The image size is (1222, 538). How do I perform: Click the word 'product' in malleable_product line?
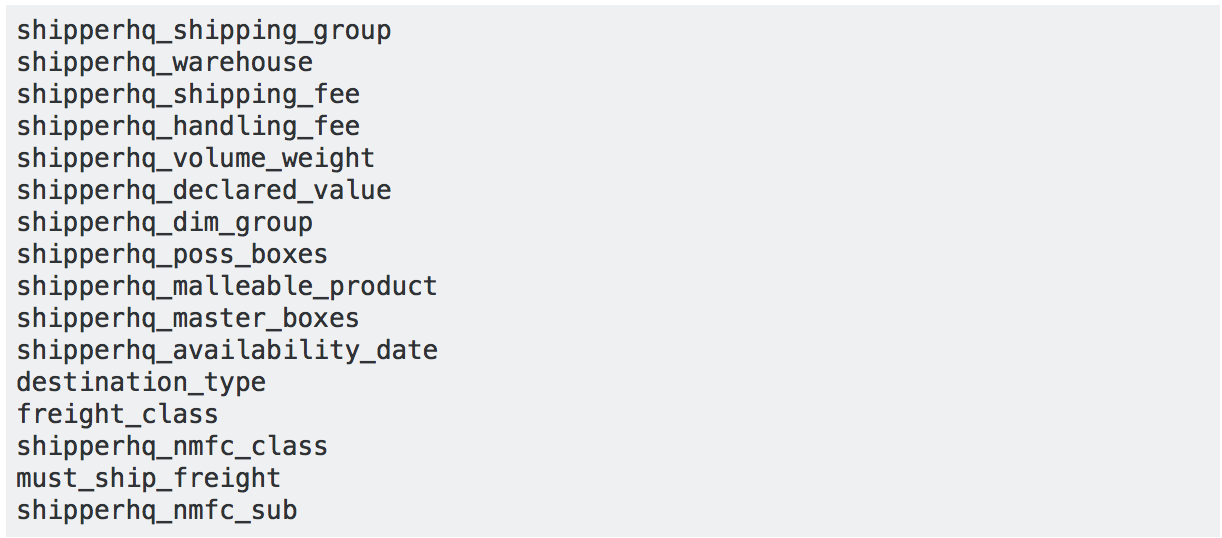(x=383, y=287)
